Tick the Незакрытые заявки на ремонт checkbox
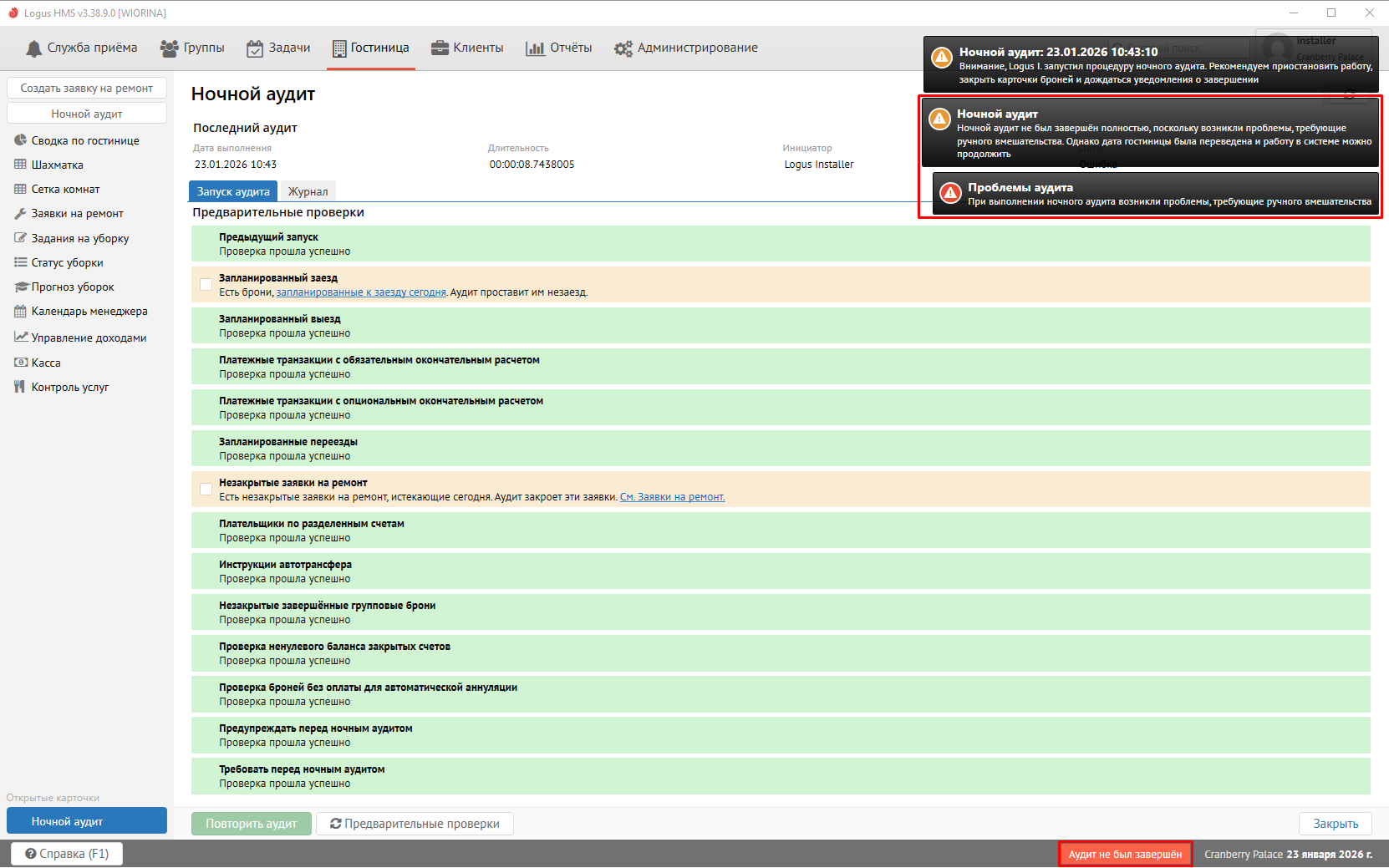1389x868 pixels. (206, 490)
